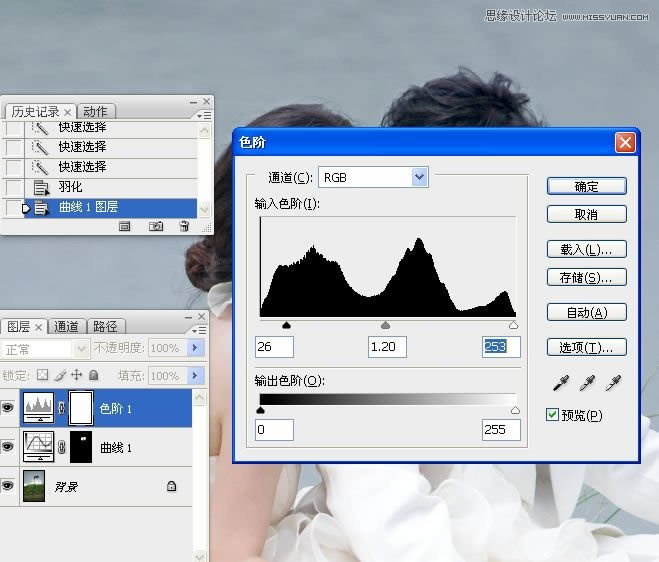Viewport: 659px width, 562px height.
Task: Uncheck the 预览 preview checkbox
Action: coord(553,415)
